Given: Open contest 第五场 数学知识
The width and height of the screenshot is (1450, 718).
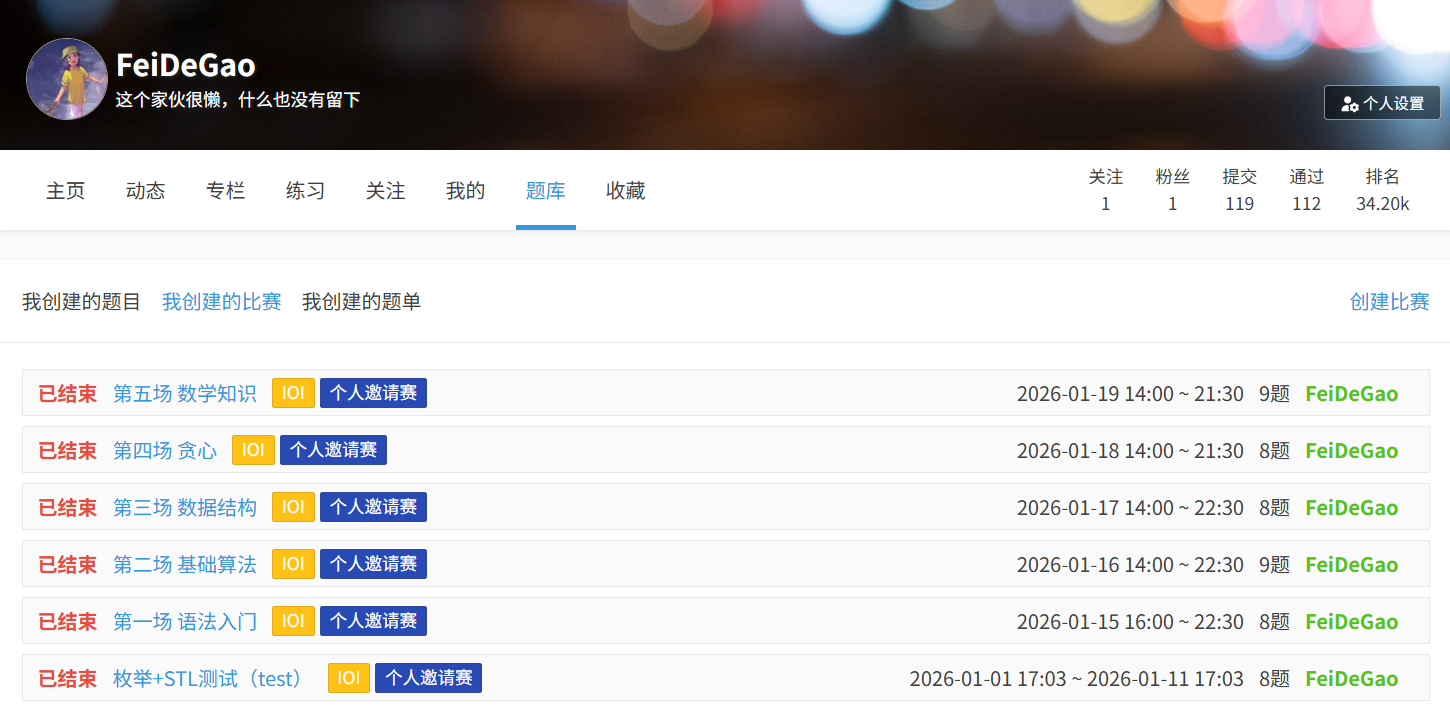Looking at the screenshot, I should tap(185, 394).
